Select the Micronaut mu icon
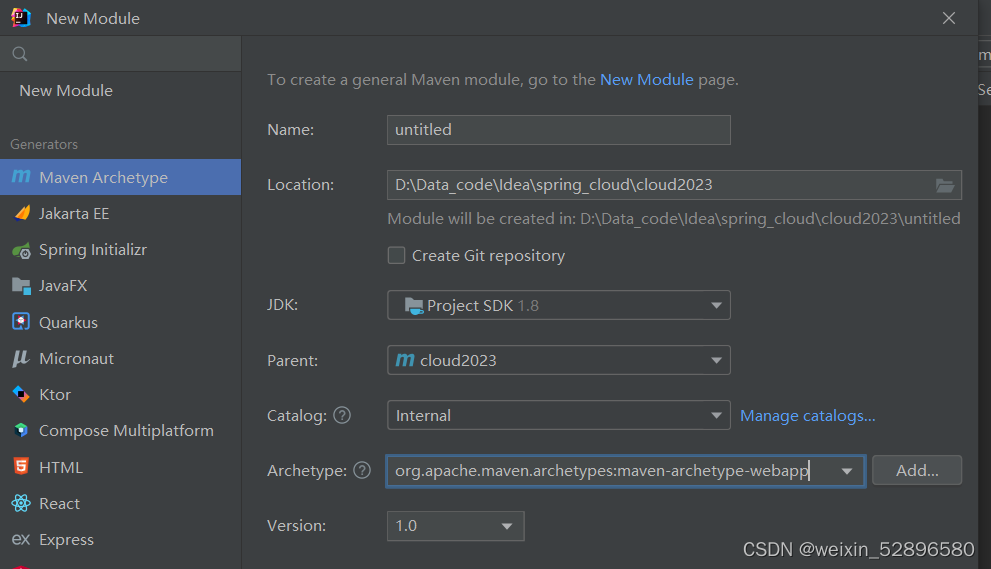Screen dimensions: 991x569 click(x=21, y=358)
